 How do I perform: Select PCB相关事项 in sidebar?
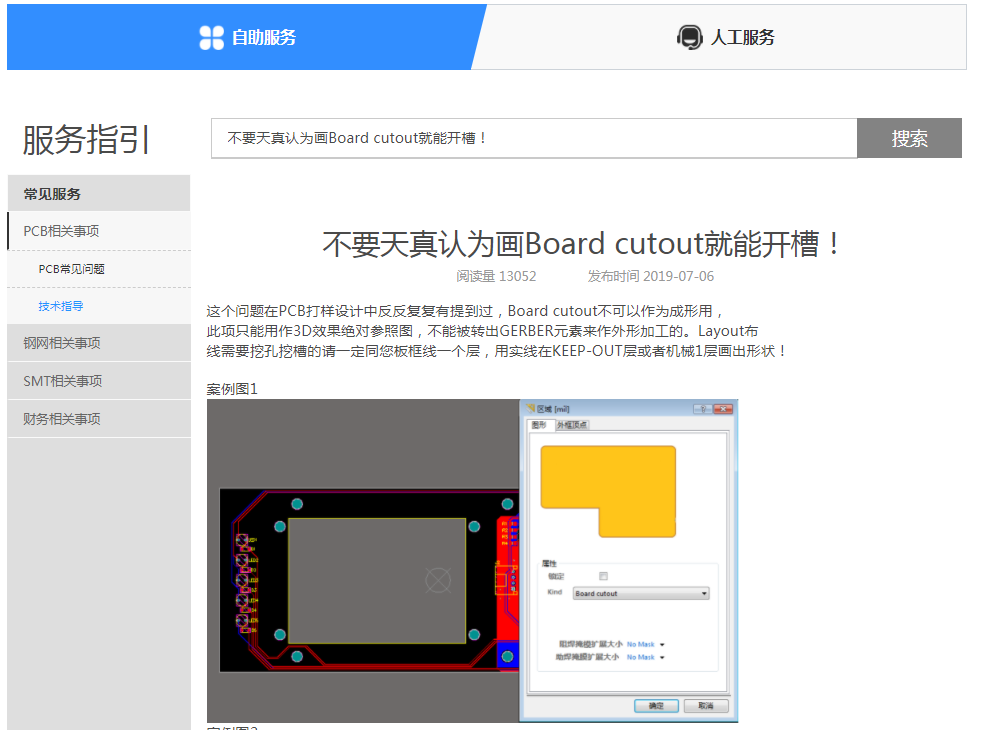(99, 231)
